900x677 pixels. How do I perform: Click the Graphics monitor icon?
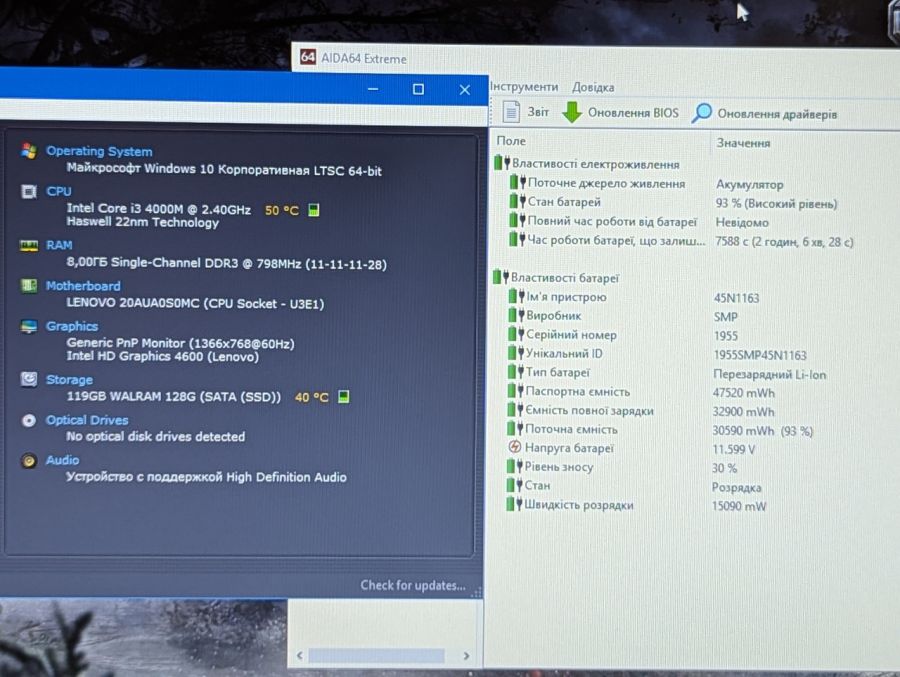click(x=29, y=326)
